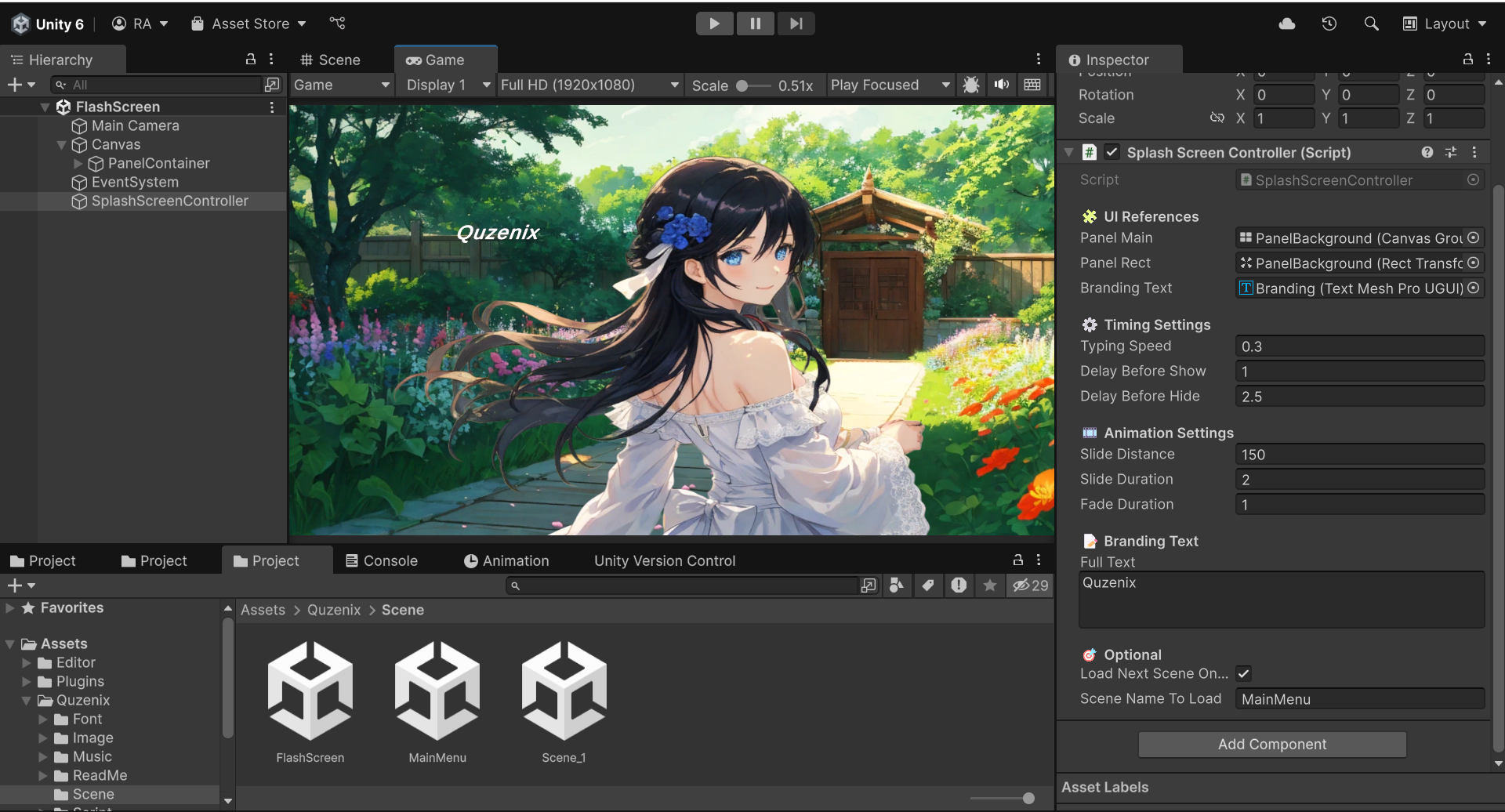1505x812 pixels.
Task: Toggle Scale constrained proportions link
Action: point(1217,118)
